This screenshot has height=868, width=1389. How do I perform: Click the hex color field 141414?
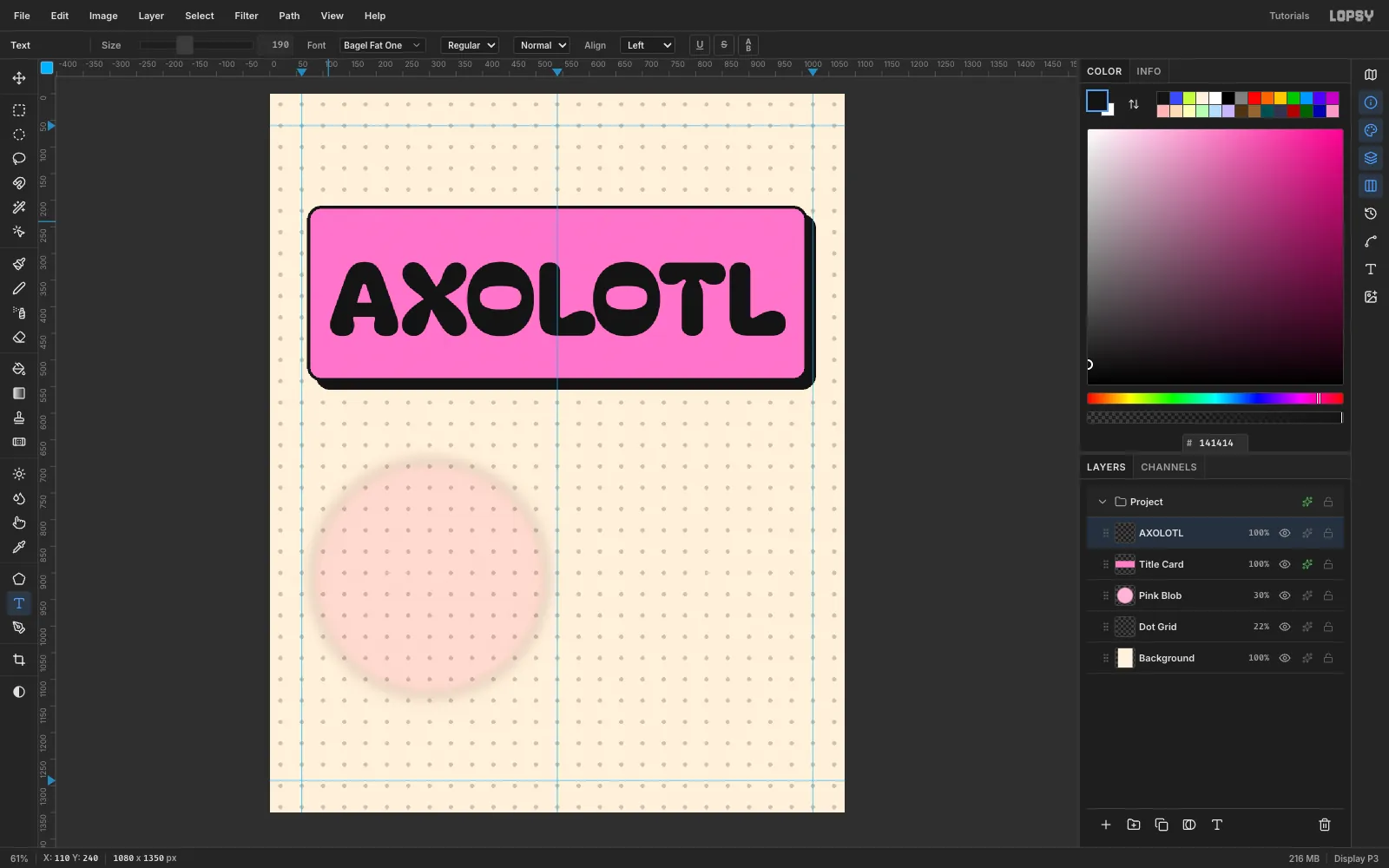(x=1215, y=443)
